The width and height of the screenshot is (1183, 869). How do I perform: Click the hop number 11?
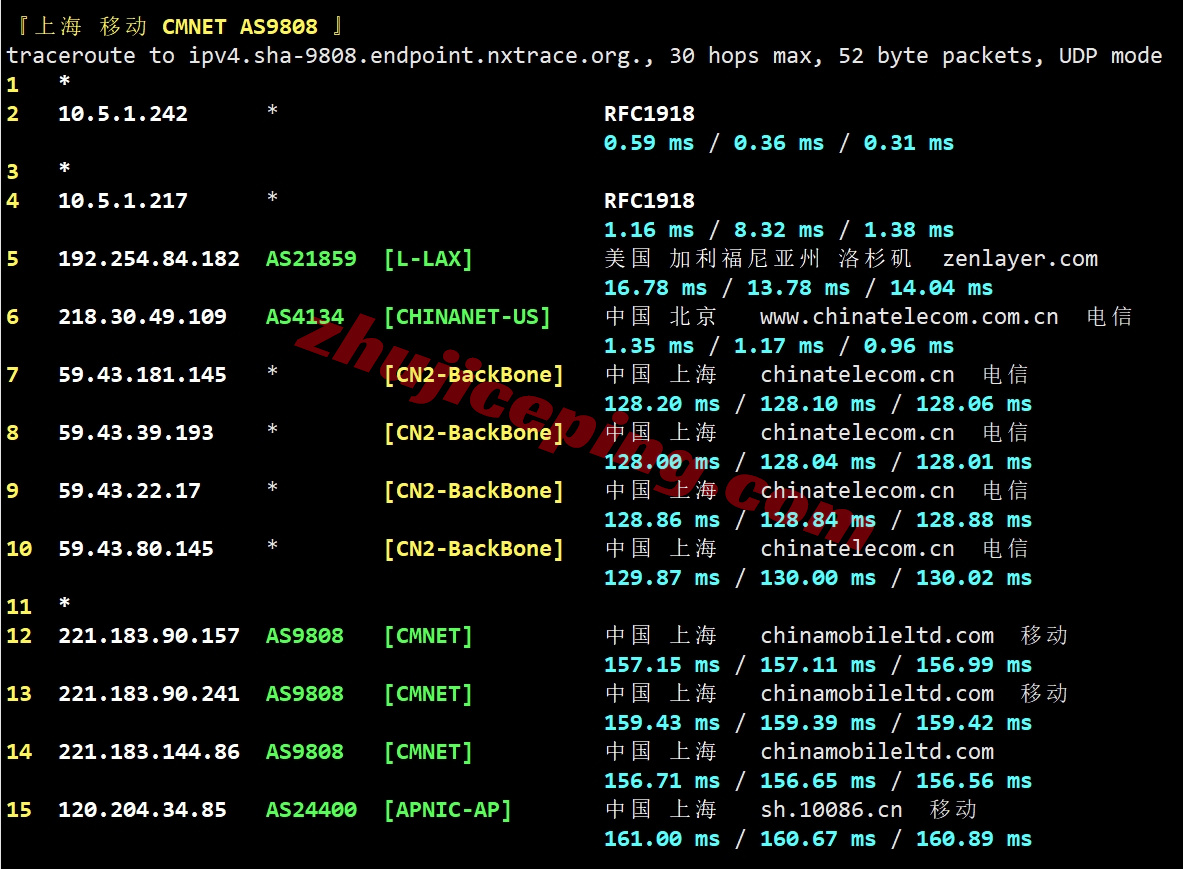19,606
